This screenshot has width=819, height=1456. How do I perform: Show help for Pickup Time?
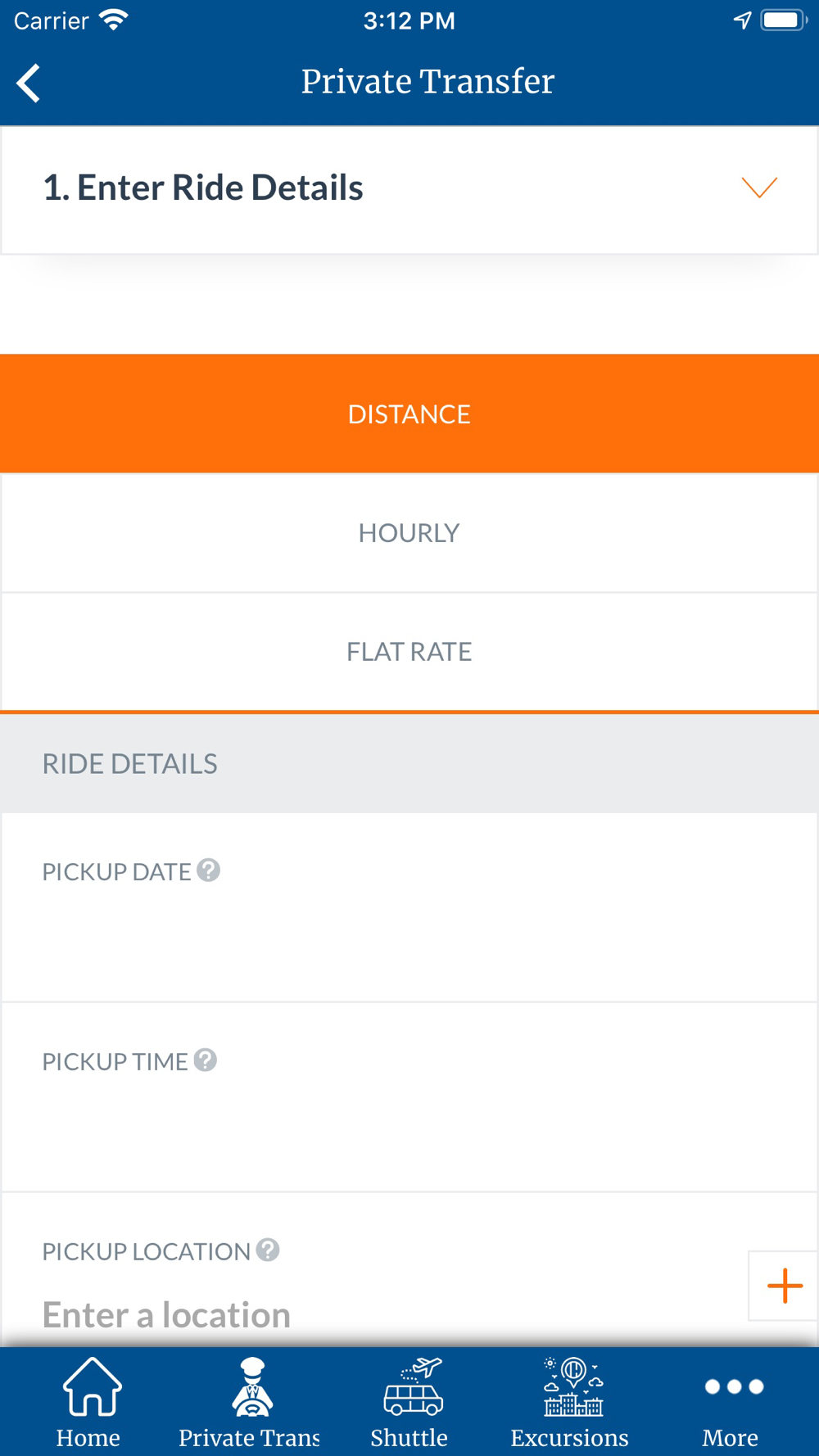pyautogui.click(x=206, y=1060)
